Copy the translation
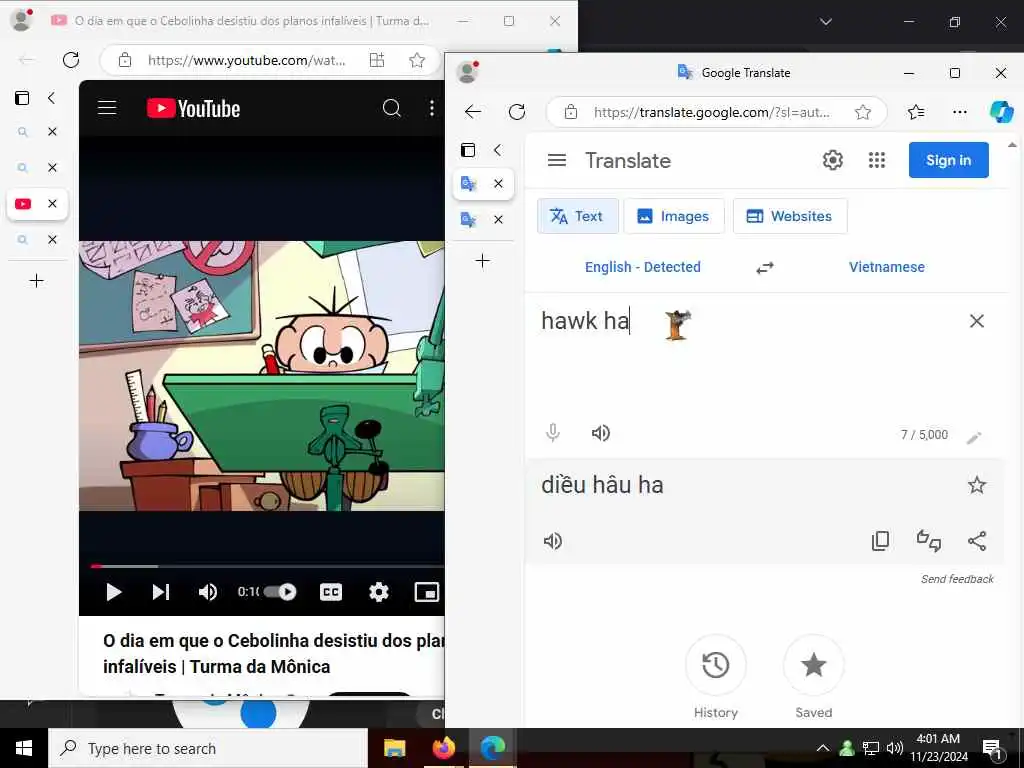Image resolution: width=1024 pixels, height=768 pixels. [x=880, y=541]
